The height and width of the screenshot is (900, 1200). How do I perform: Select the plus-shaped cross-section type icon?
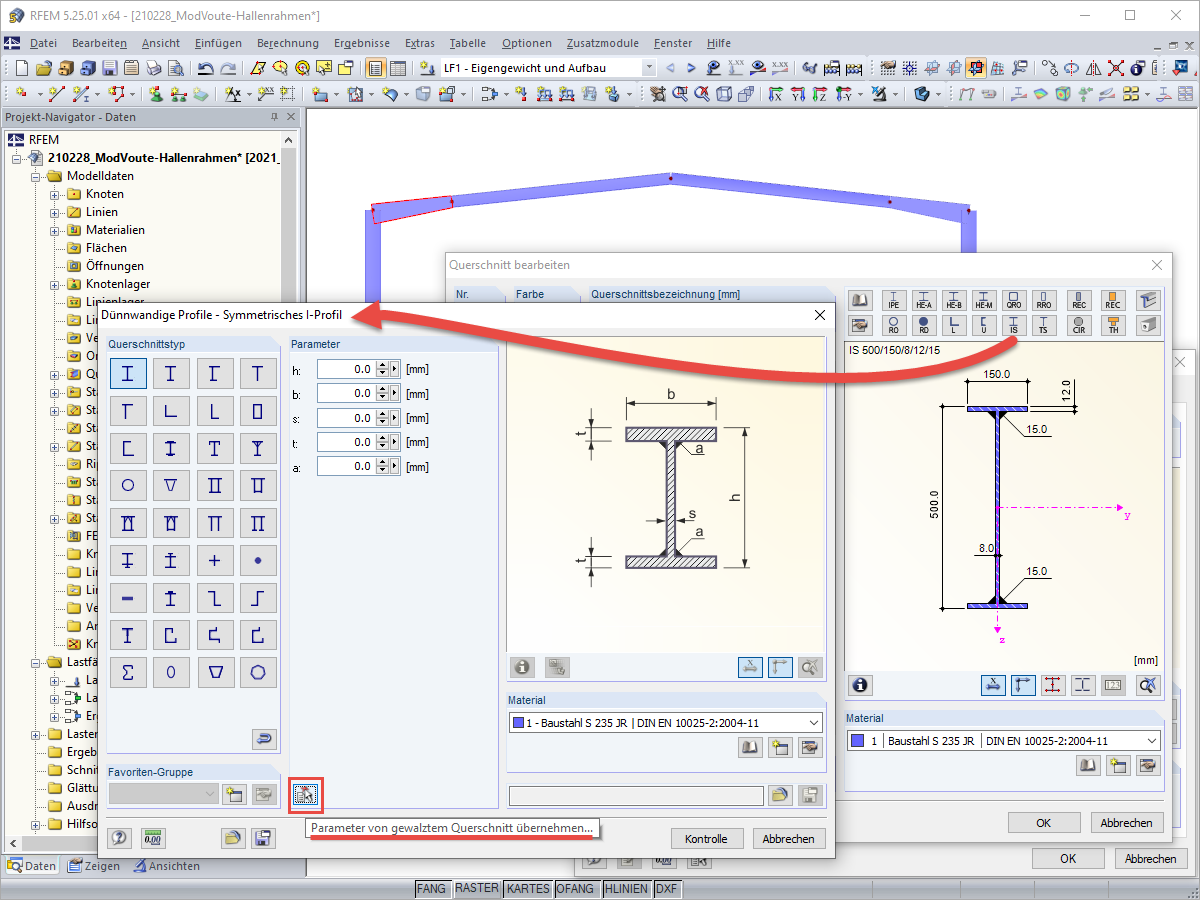coord(215,560)
